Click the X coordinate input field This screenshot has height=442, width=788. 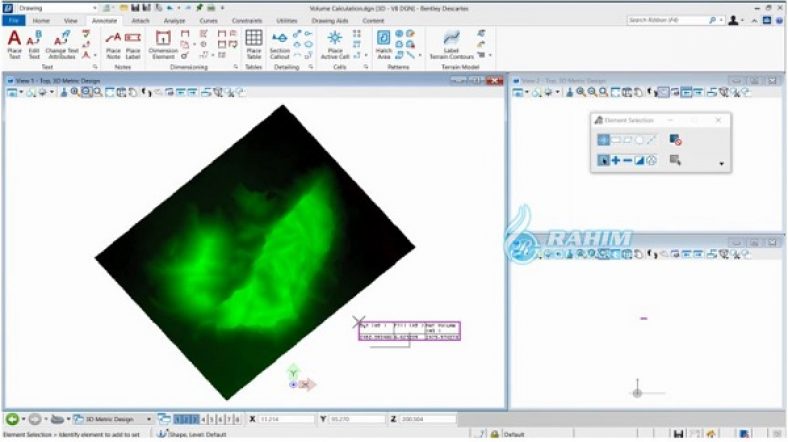coord(285,419)
